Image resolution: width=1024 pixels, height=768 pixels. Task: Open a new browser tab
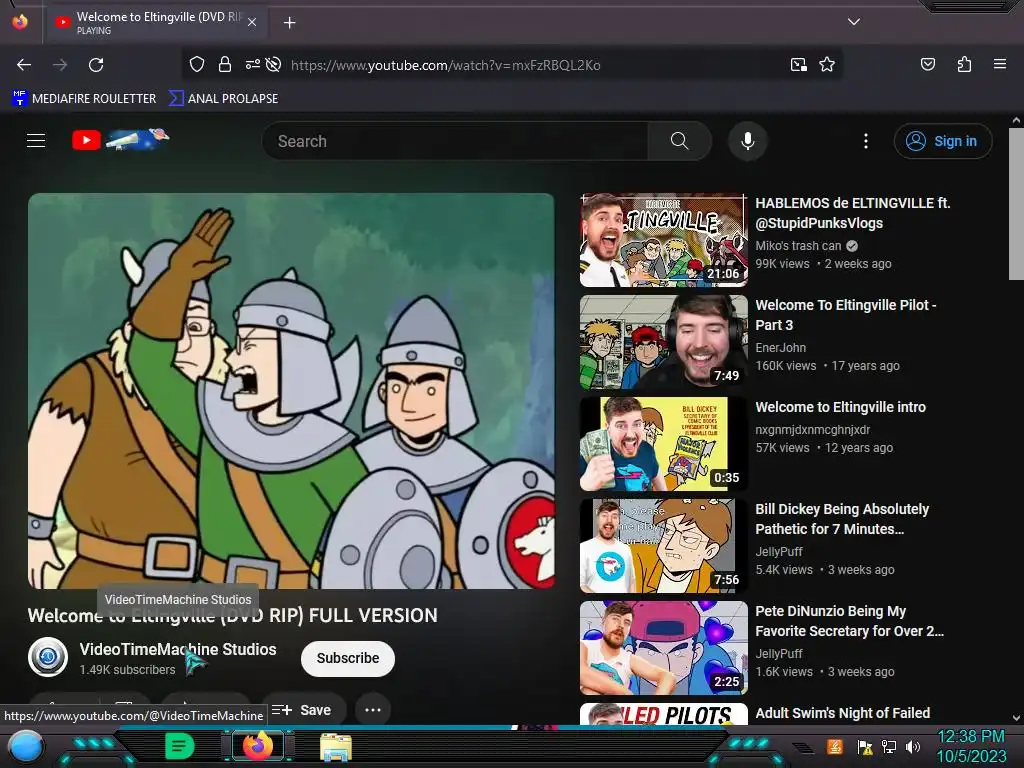click(x=289, y=23)
